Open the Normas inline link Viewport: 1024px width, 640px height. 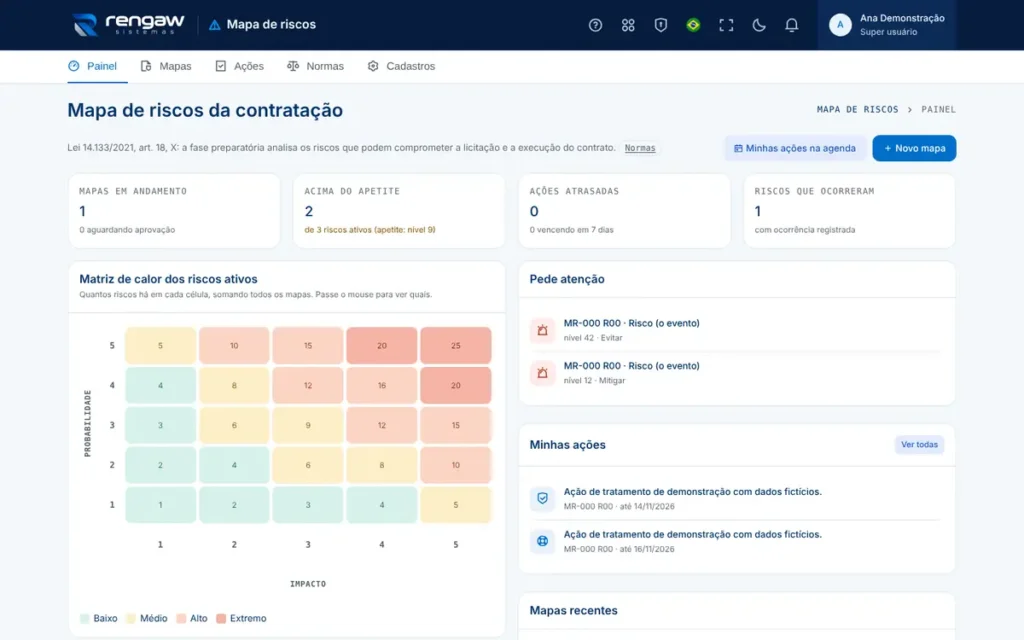point(640,148)
